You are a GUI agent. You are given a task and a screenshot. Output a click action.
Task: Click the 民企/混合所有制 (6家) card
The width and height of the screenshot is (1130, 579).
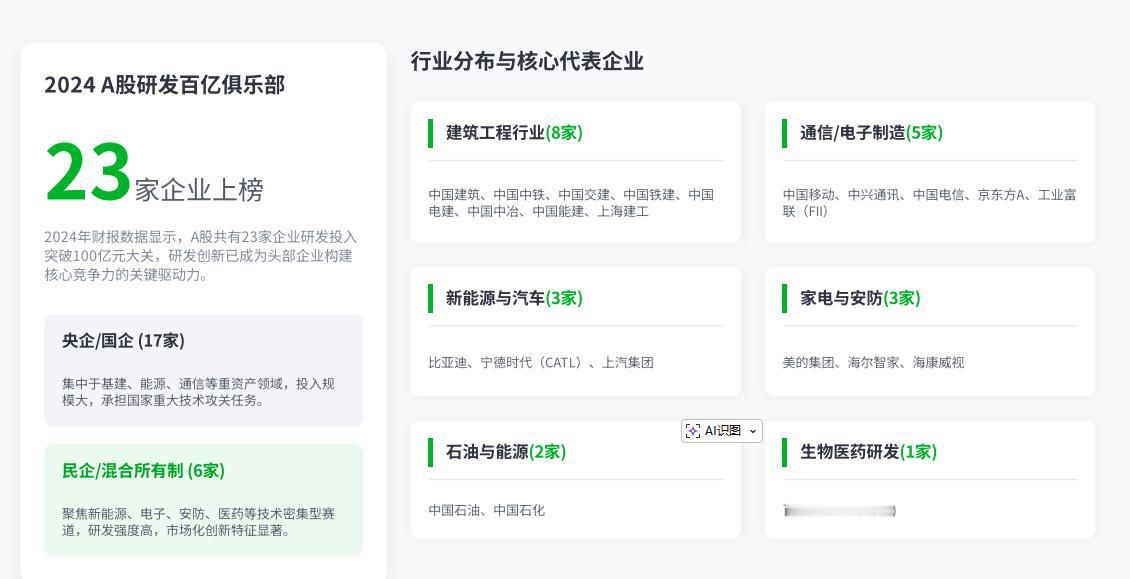click(203, 496)
